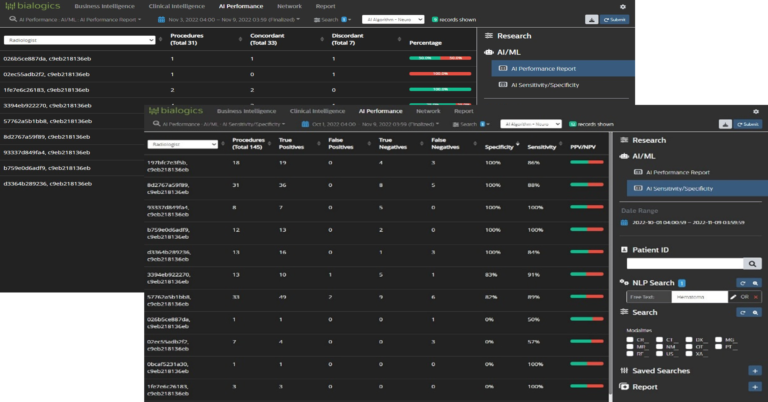This screenshot has width=768, height=402.
Task: Check the CT modality checkbox
Action: point(659,339)
